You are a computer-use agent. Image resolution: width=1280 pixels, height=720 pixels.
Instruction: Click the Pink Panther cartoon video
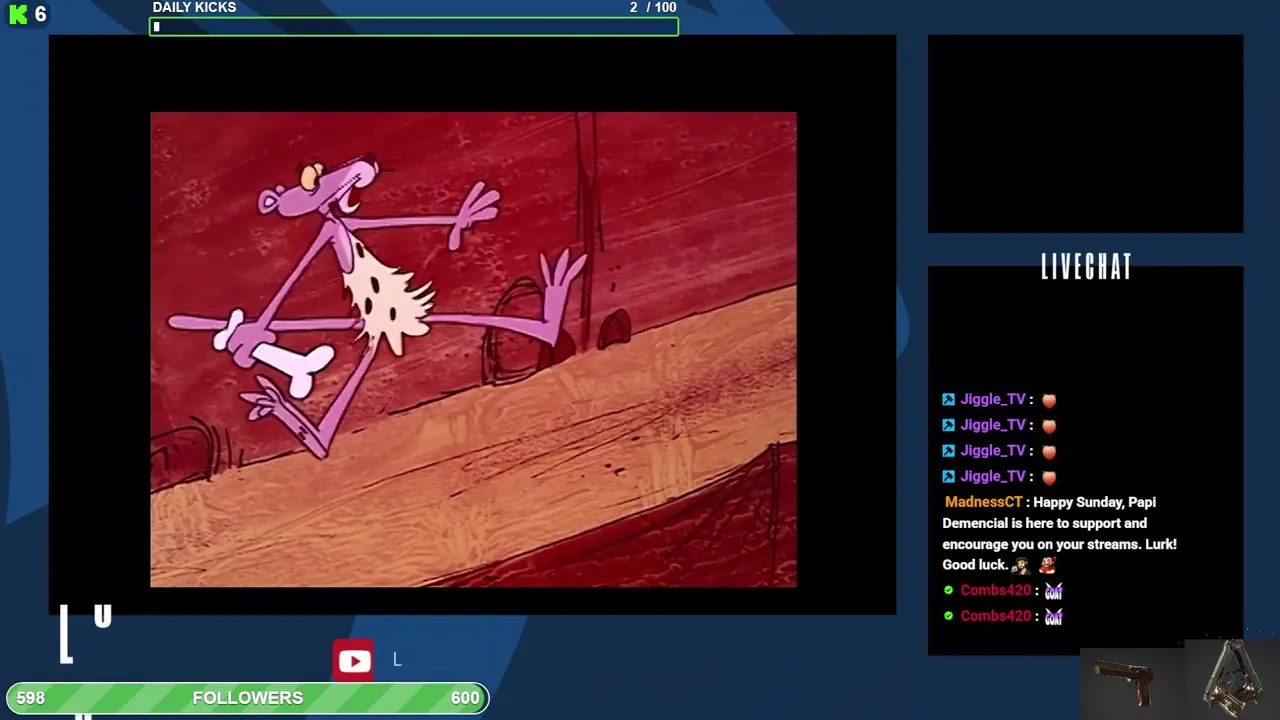point(473,349)
